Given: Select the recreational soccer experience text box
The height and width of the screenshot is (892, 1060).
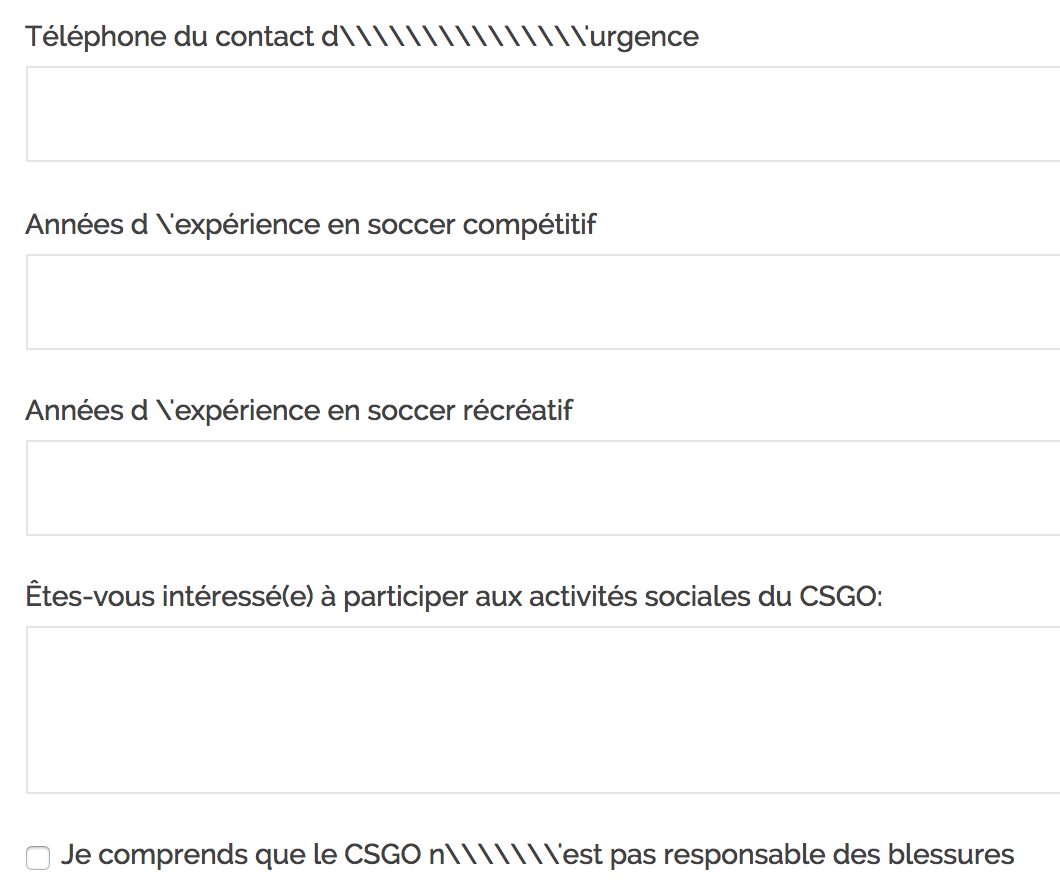Looking at the screenshot, I should (x=540, y=488).
